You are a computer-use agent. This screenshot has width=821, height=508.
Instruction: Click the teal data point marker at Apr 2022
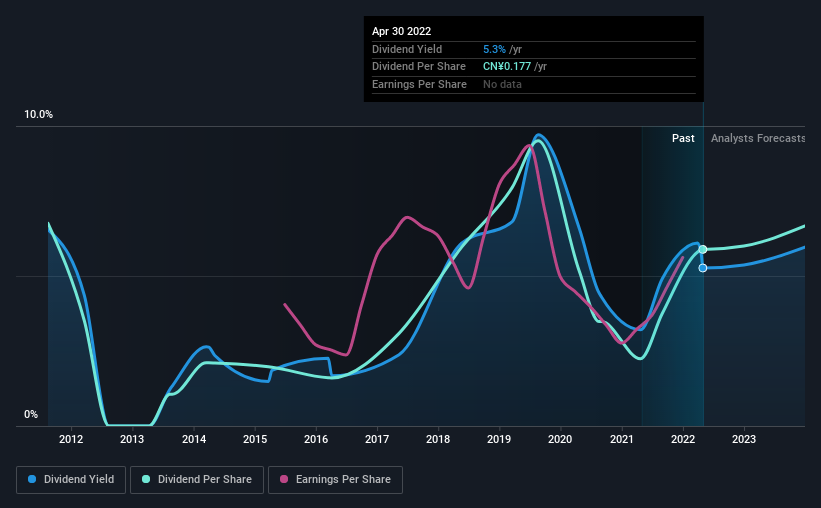(703, 249)
